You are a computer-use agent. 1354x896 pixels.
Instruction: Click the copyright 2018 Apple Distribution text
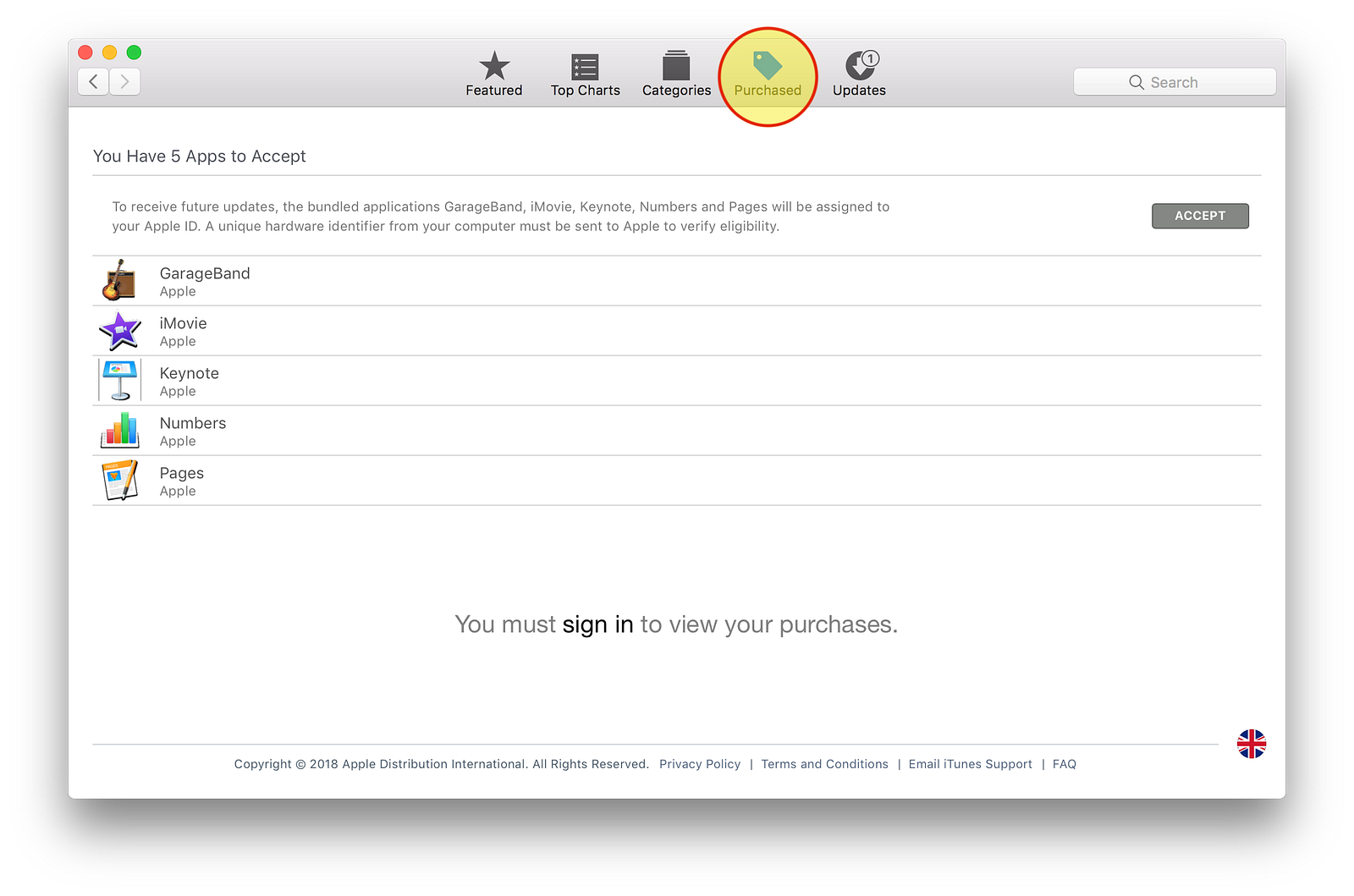(x=442, y=764)
